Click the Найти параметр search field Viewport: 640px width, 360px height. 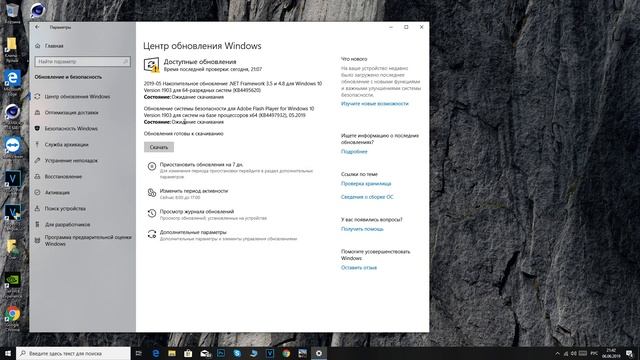click(x=82, y=62)
